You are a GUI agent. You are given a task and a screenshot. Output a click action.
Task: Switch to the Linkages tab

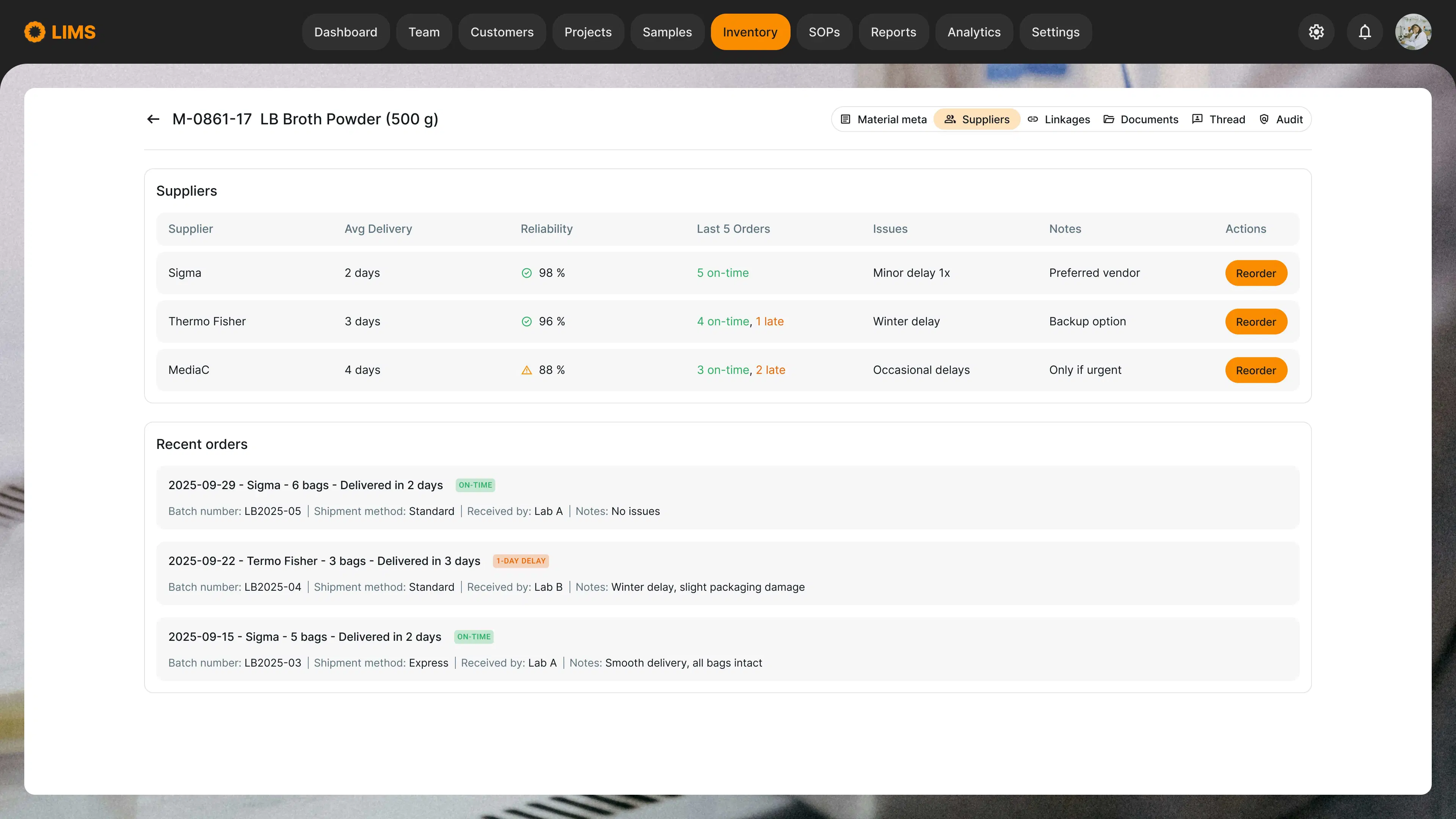[1059, 119]
